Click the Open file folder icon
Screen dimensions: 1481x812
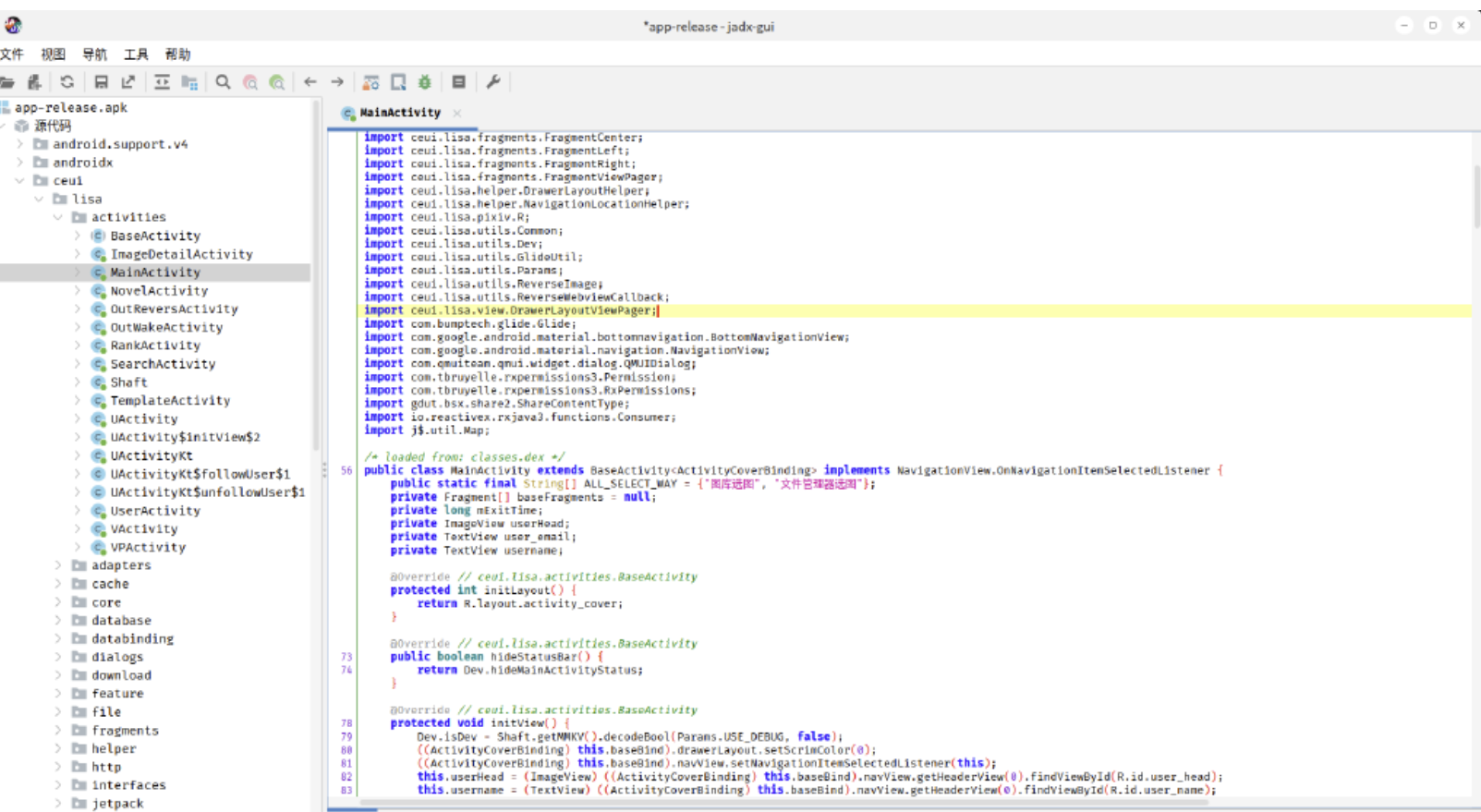coord(8,82)
